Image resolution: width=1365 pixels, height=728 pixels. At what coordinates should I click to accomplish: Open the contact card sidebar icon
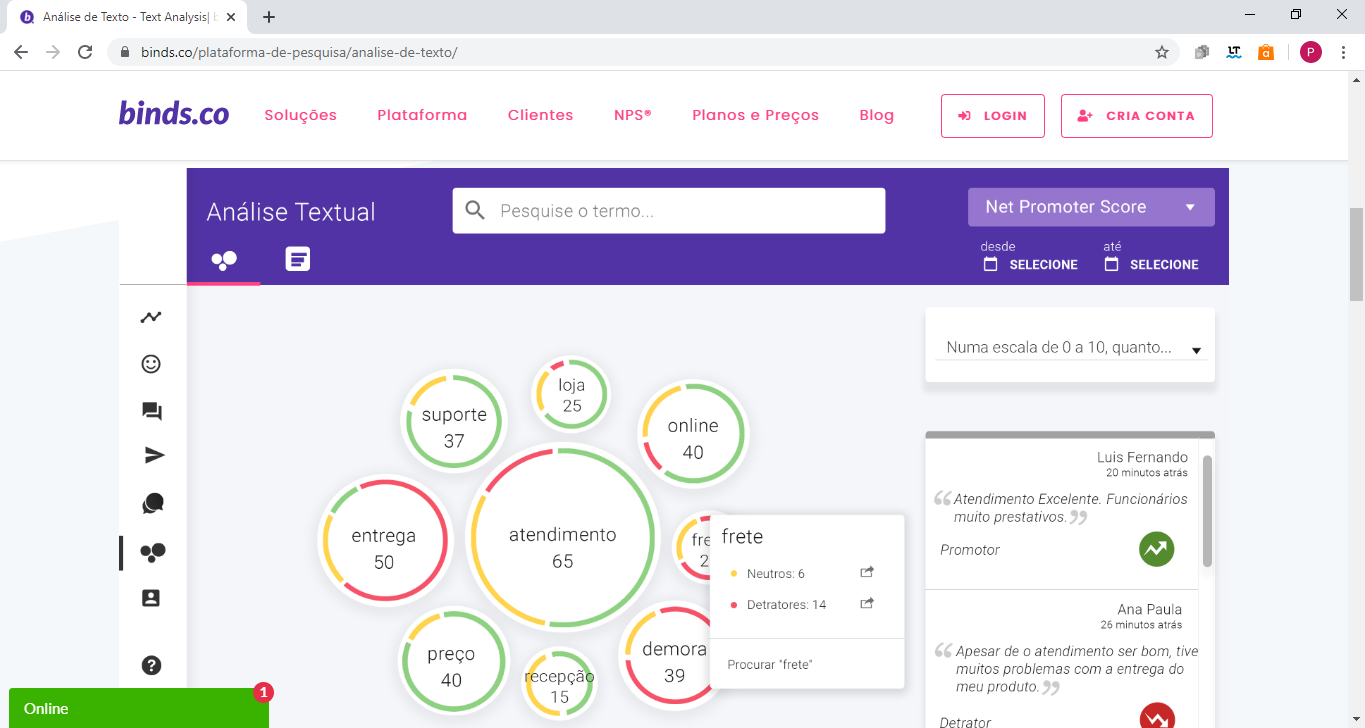coord(151,598)
